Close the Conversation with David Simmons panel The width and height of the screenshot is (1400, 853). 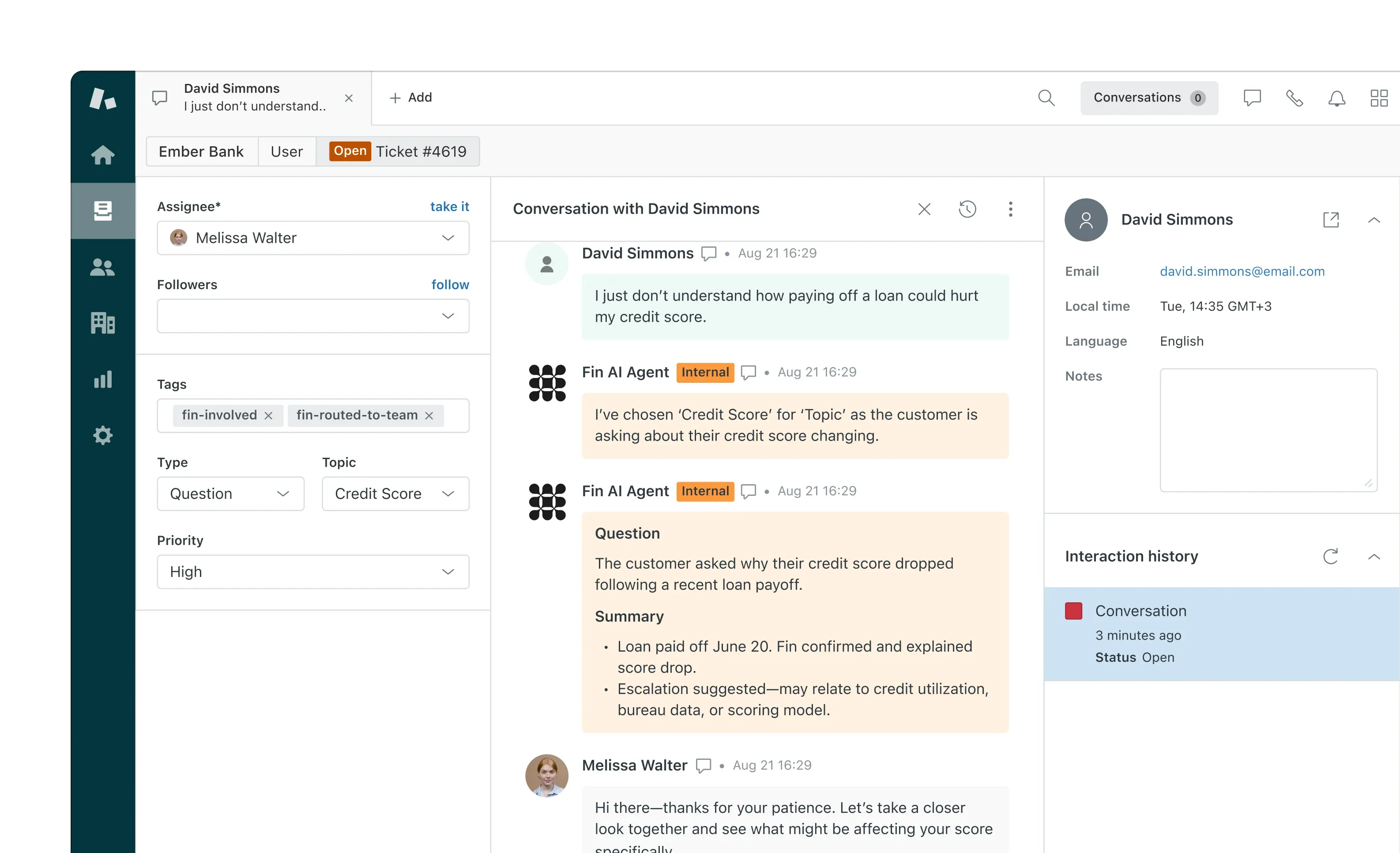click(924, 209)
